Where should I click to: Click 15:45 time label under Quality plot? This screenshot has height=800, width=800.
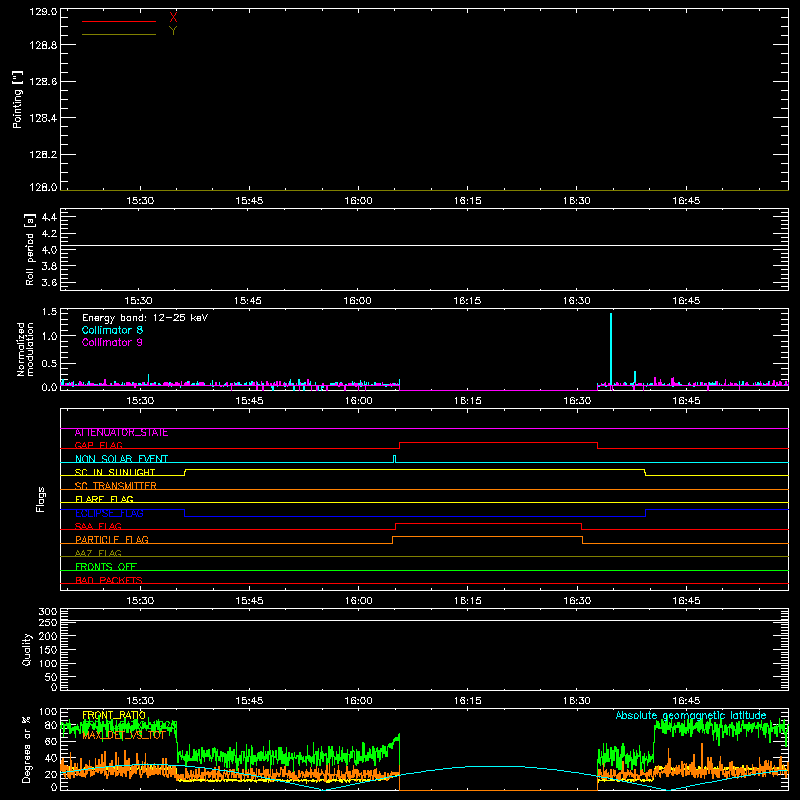(249, 701)
